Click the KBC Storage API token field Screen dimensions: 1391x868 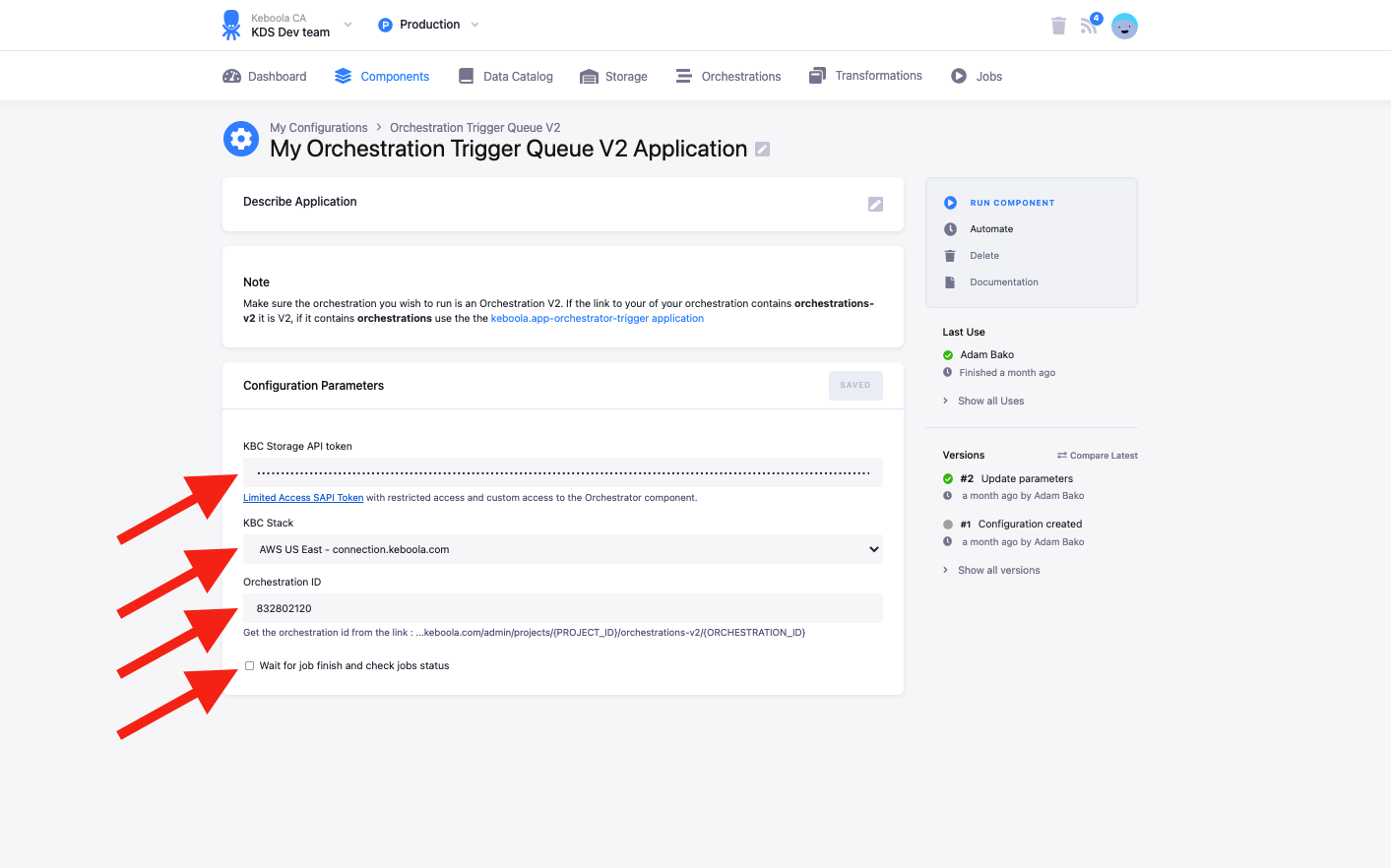point(563,472)
